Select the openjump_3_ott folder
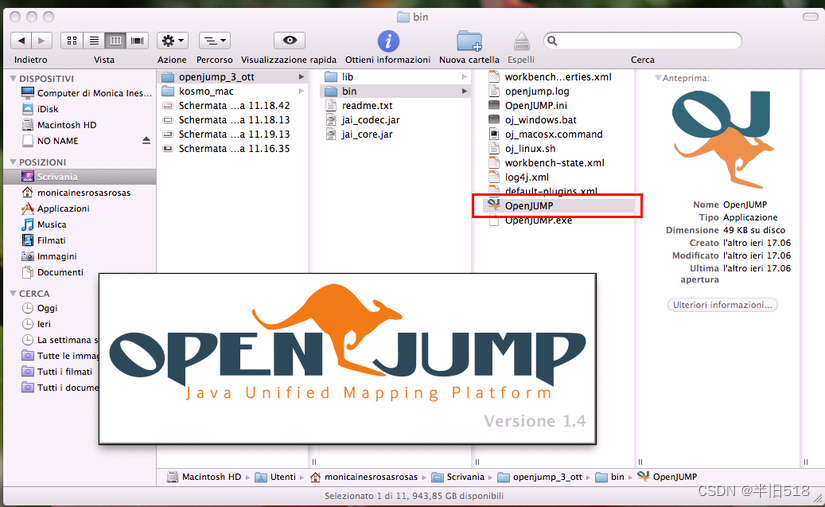This screenshot has height=507, width=825. click(233, 77)
